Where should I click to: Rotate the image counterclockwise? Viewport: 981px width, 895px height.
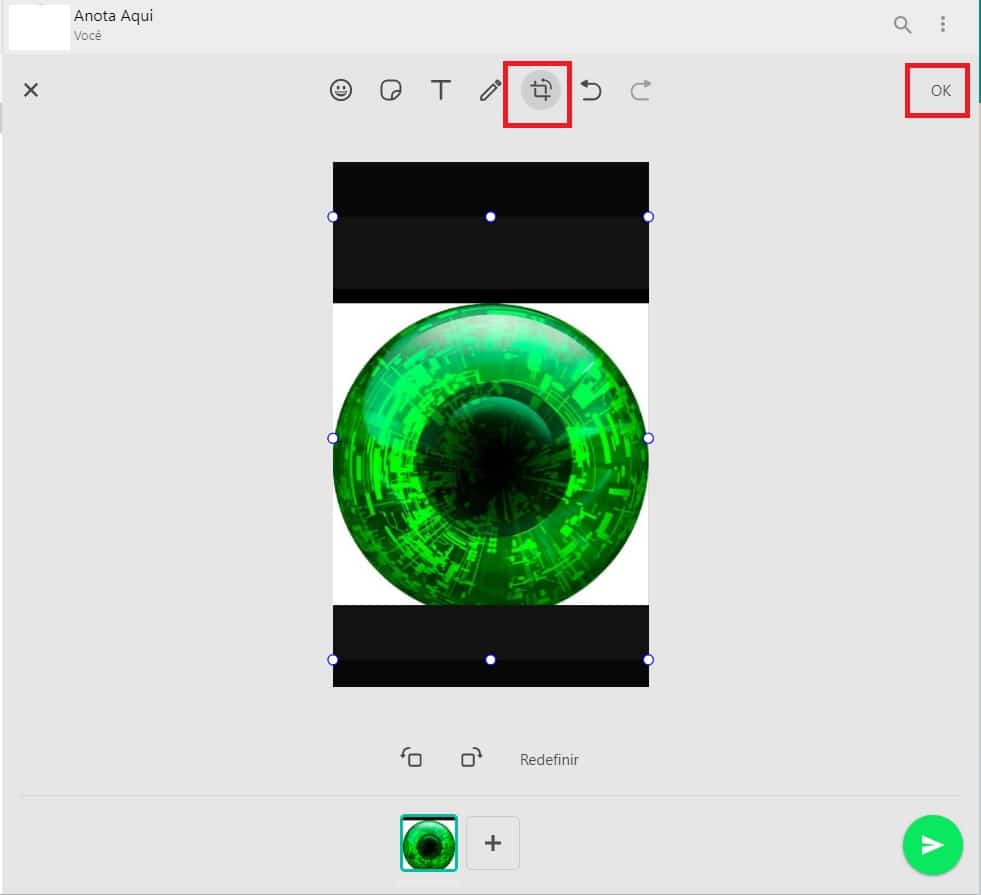[411, 758]
